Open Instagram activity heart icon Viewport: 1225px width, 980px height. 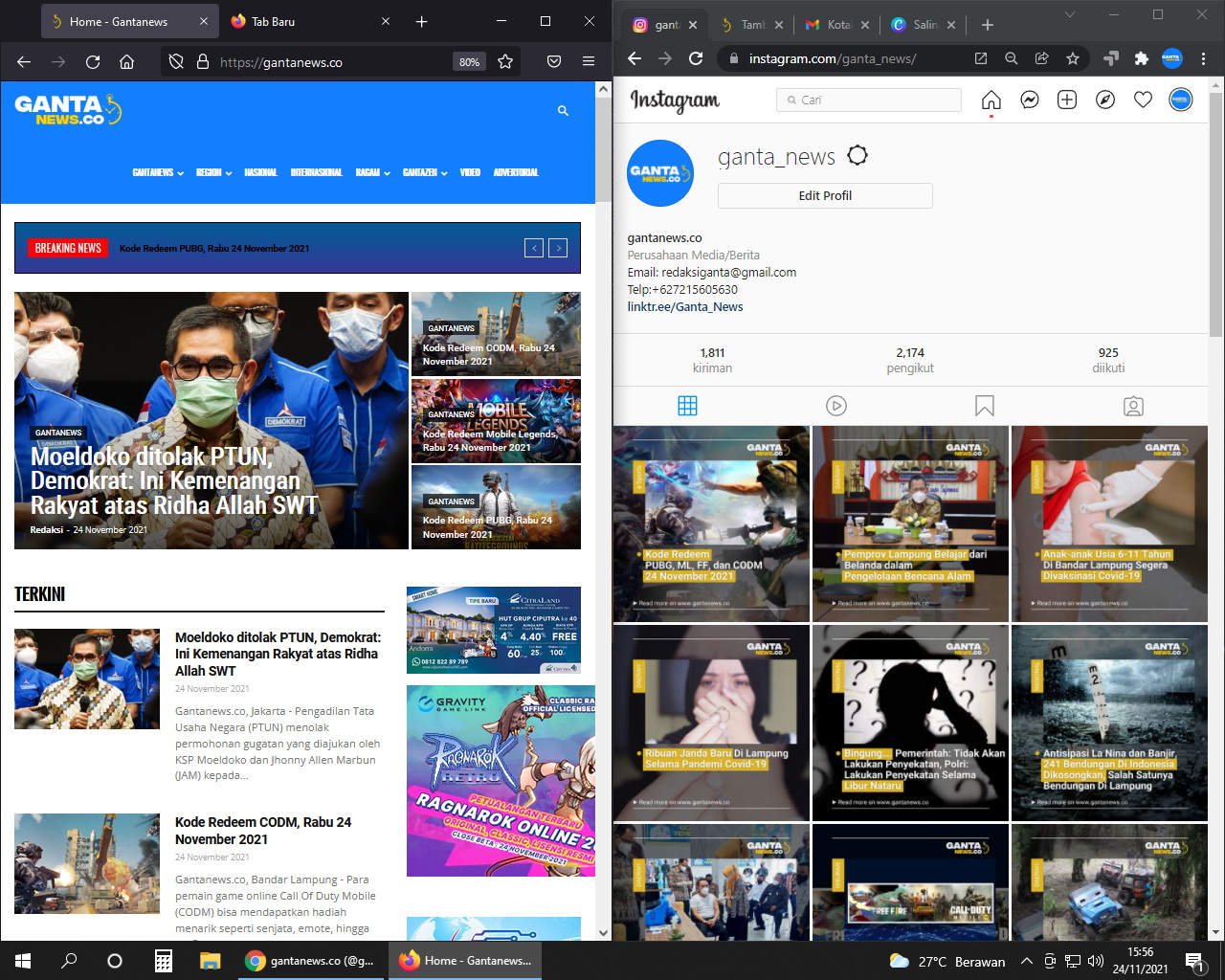(x=1143, y=100)
